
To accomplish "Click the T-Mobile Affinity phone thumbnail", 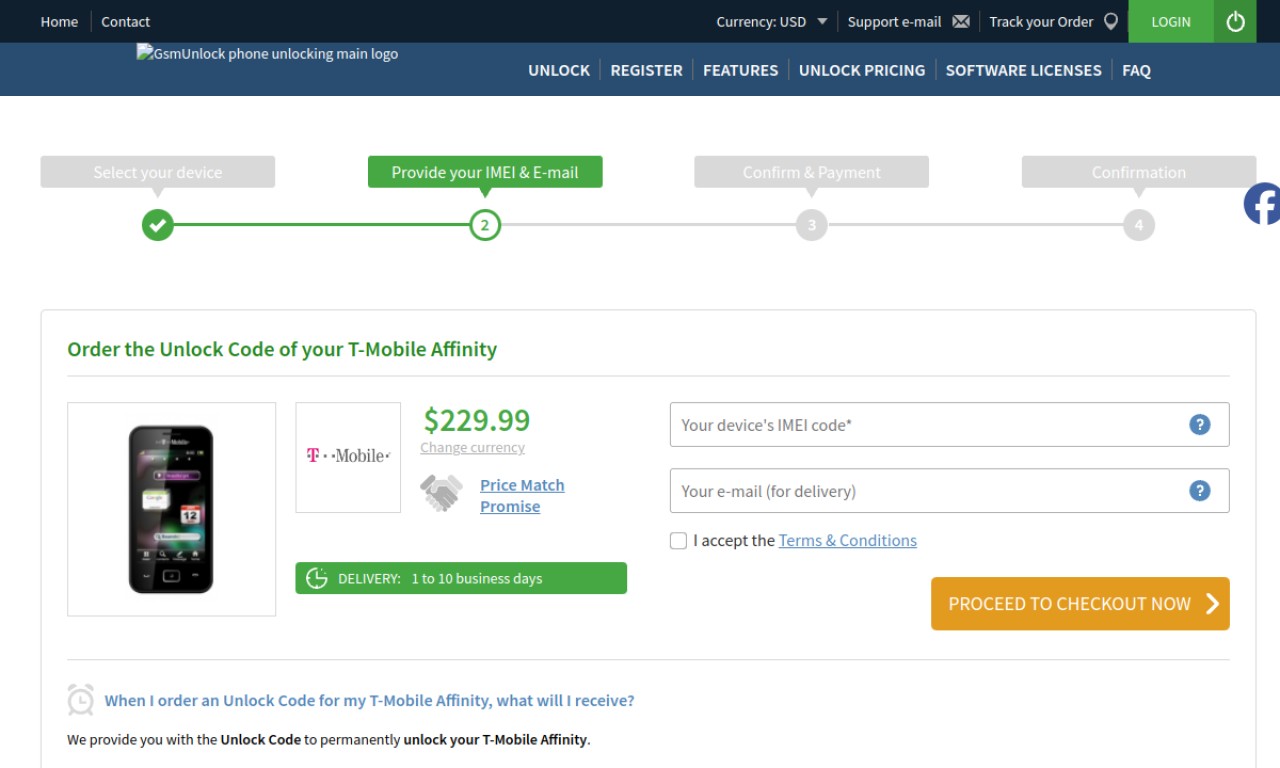I will [x=171, y=509].
